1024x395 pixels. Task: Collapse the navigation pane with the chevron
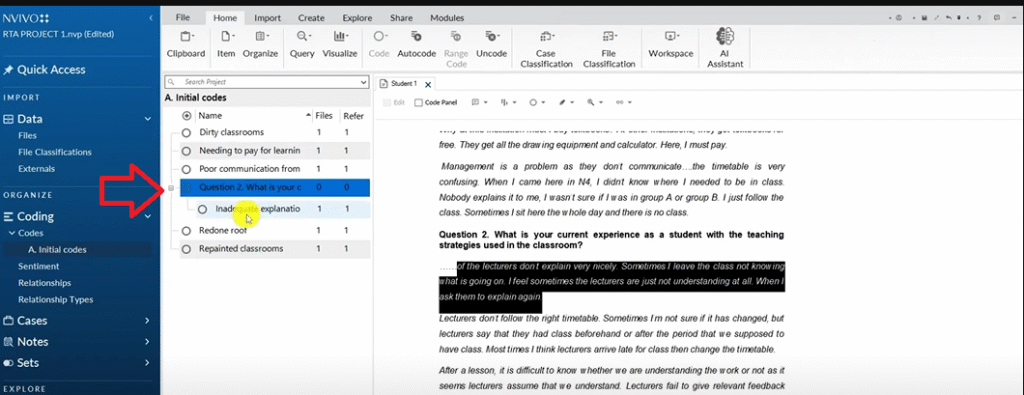(151, 17)
